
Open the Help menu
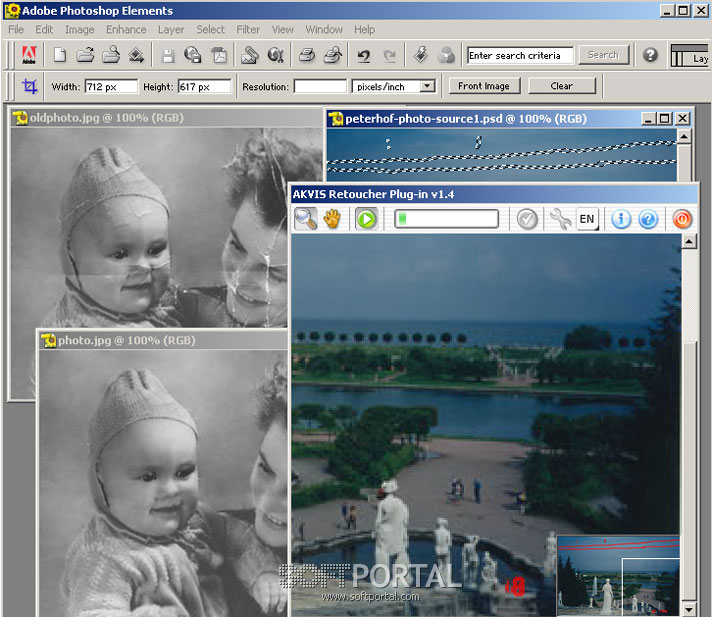[364, 30]
